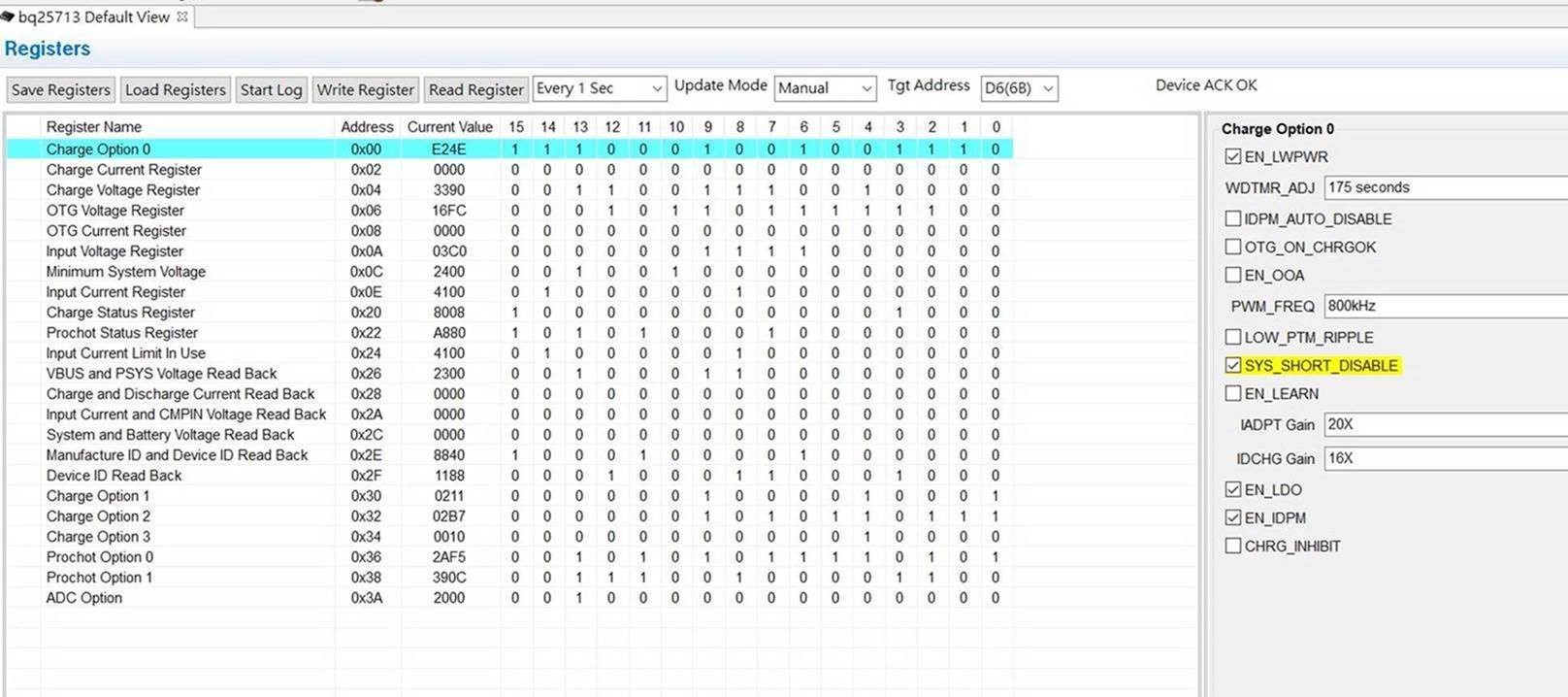Uncheck the EN_IDPM checkbox
The image size is (1568, 697).
pos(1233,517)
